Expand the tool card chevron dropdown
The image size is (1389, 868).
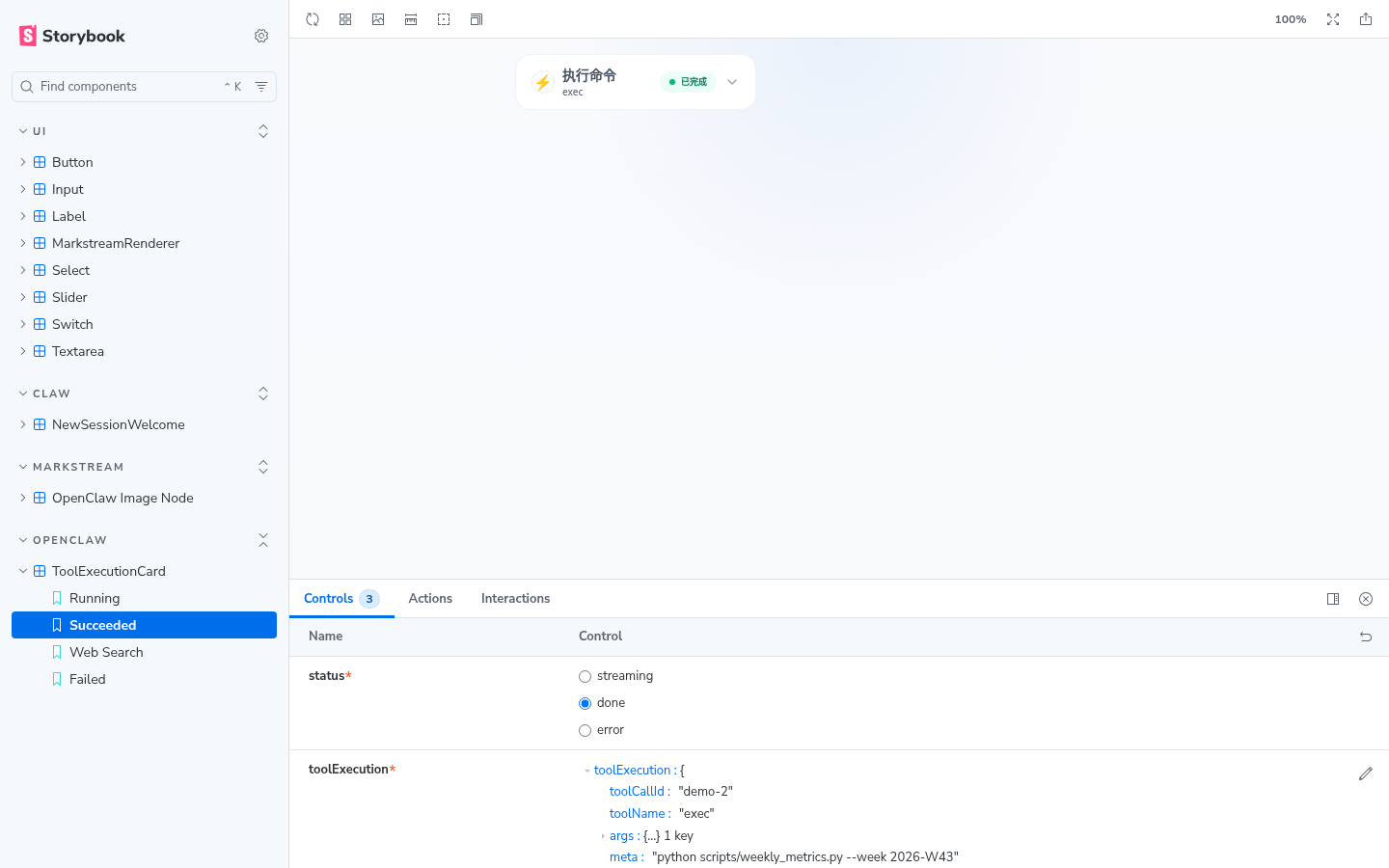732,82
